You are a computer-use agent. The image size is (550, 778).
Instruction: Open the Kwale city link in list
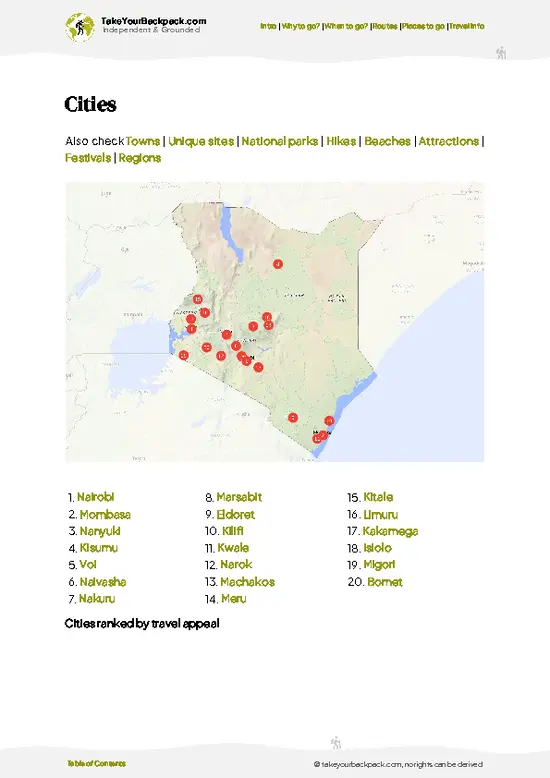coord(233,548)
